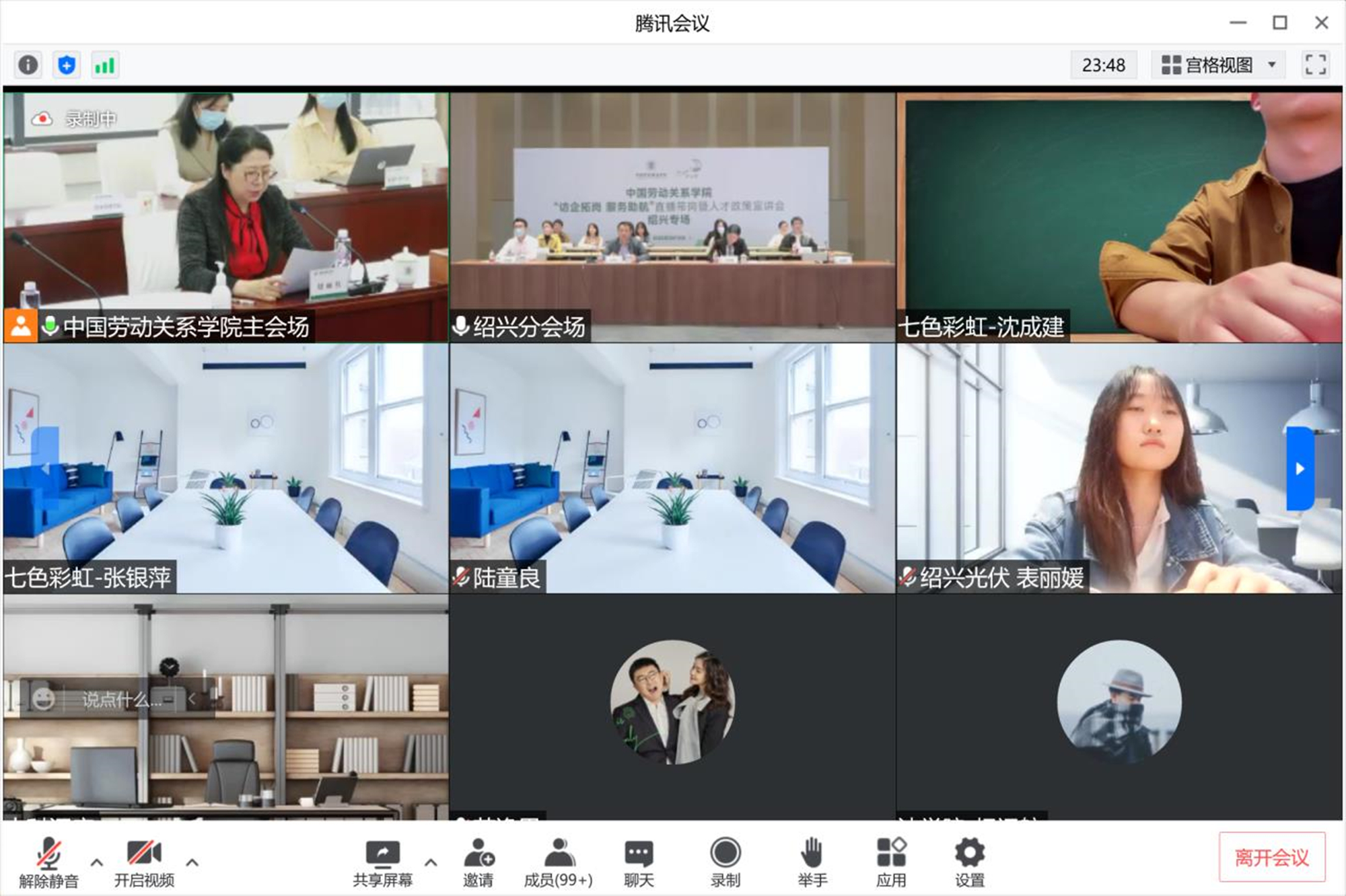The height and width of the screenshot is (896, 1346).
Task: Open the emoji smiley in chat box
Action: click(44, 700)
